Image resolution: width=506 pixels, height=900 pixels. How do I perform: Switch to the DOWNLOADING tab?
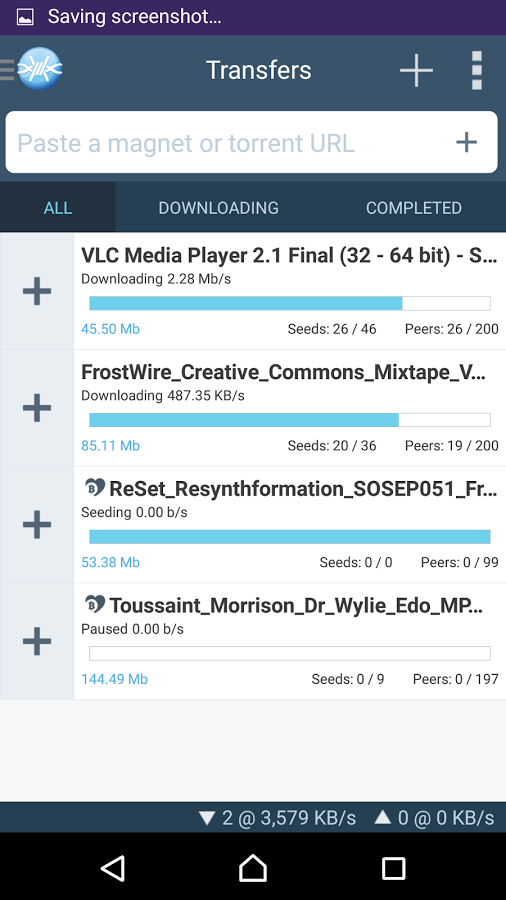coord(219,208)
